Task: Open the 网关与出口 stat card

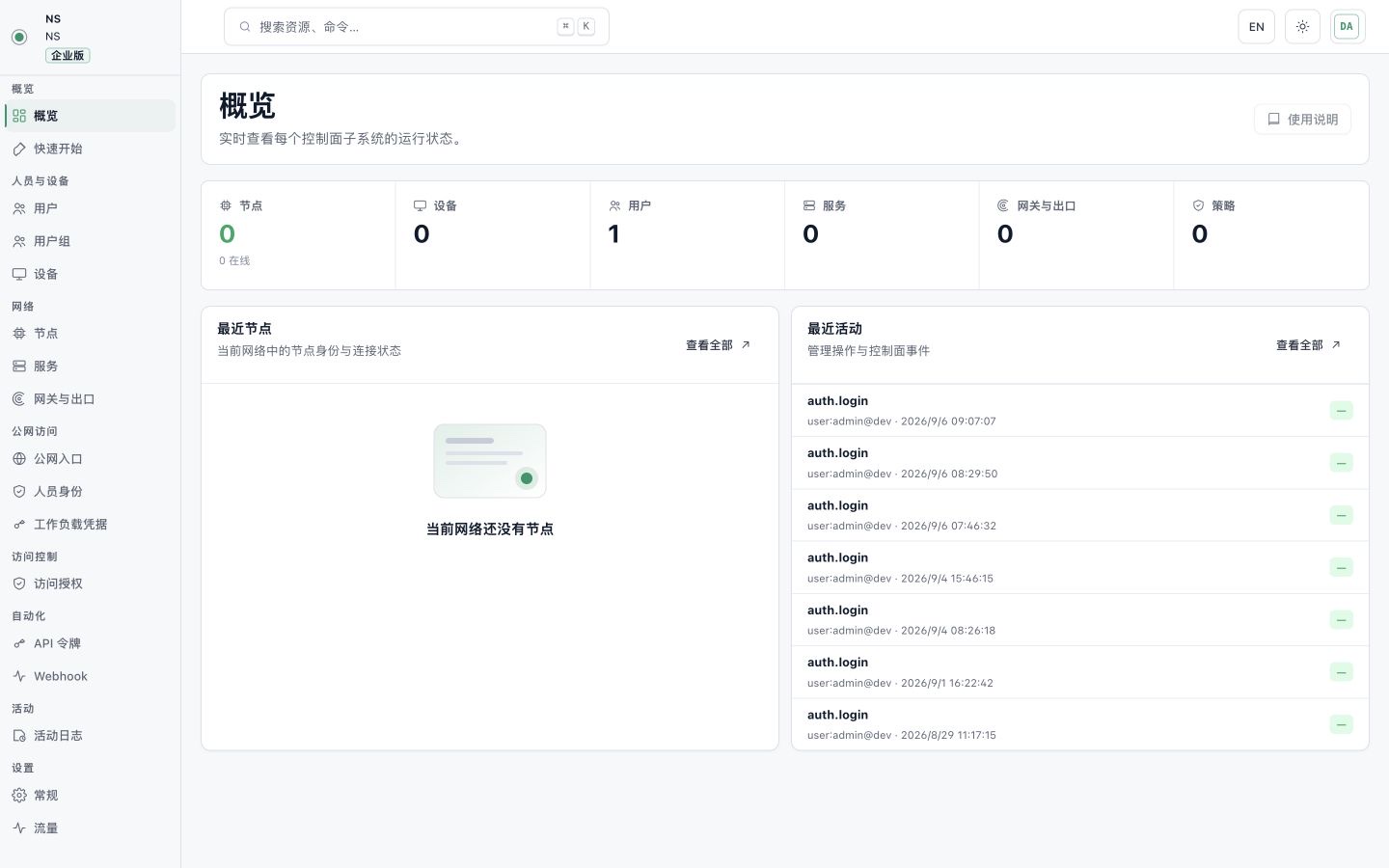Action: 1076,235
